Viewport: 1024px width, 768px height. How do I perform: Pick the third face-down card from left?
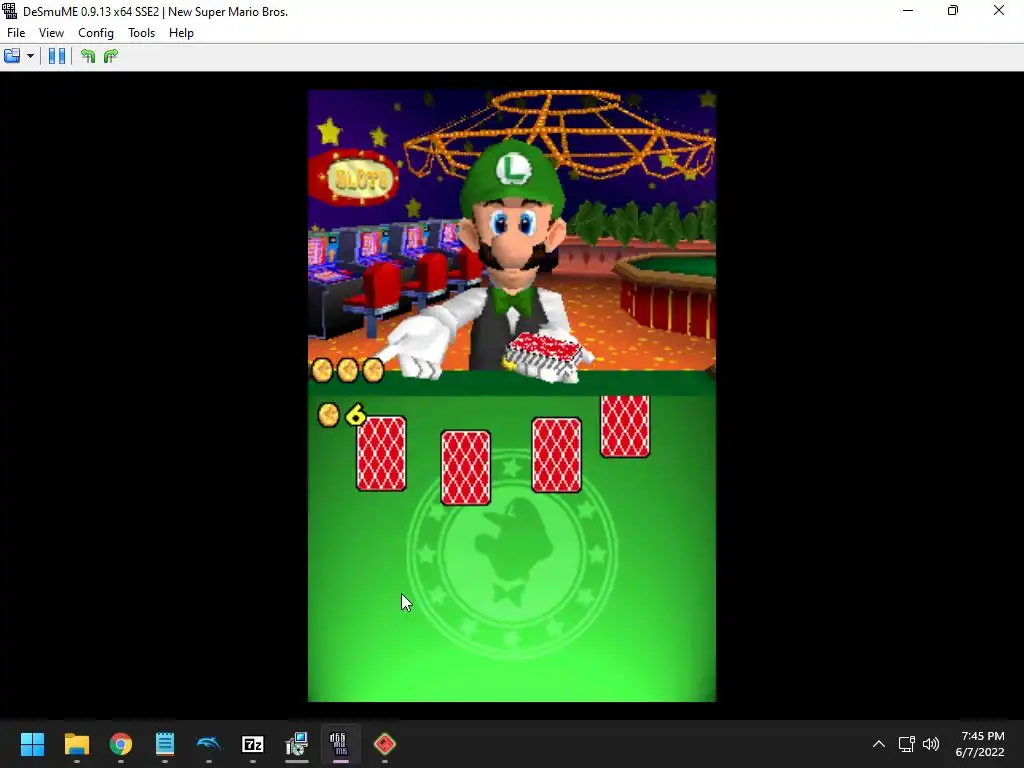(556, 455)
